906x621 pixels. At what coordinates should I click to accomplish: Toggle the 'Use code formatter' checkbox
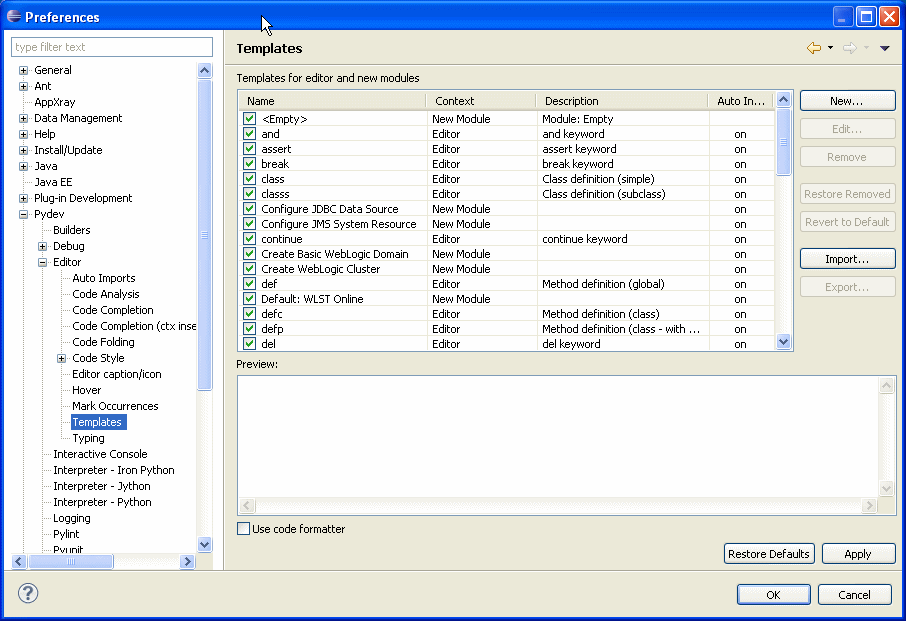tap(244, 529)
